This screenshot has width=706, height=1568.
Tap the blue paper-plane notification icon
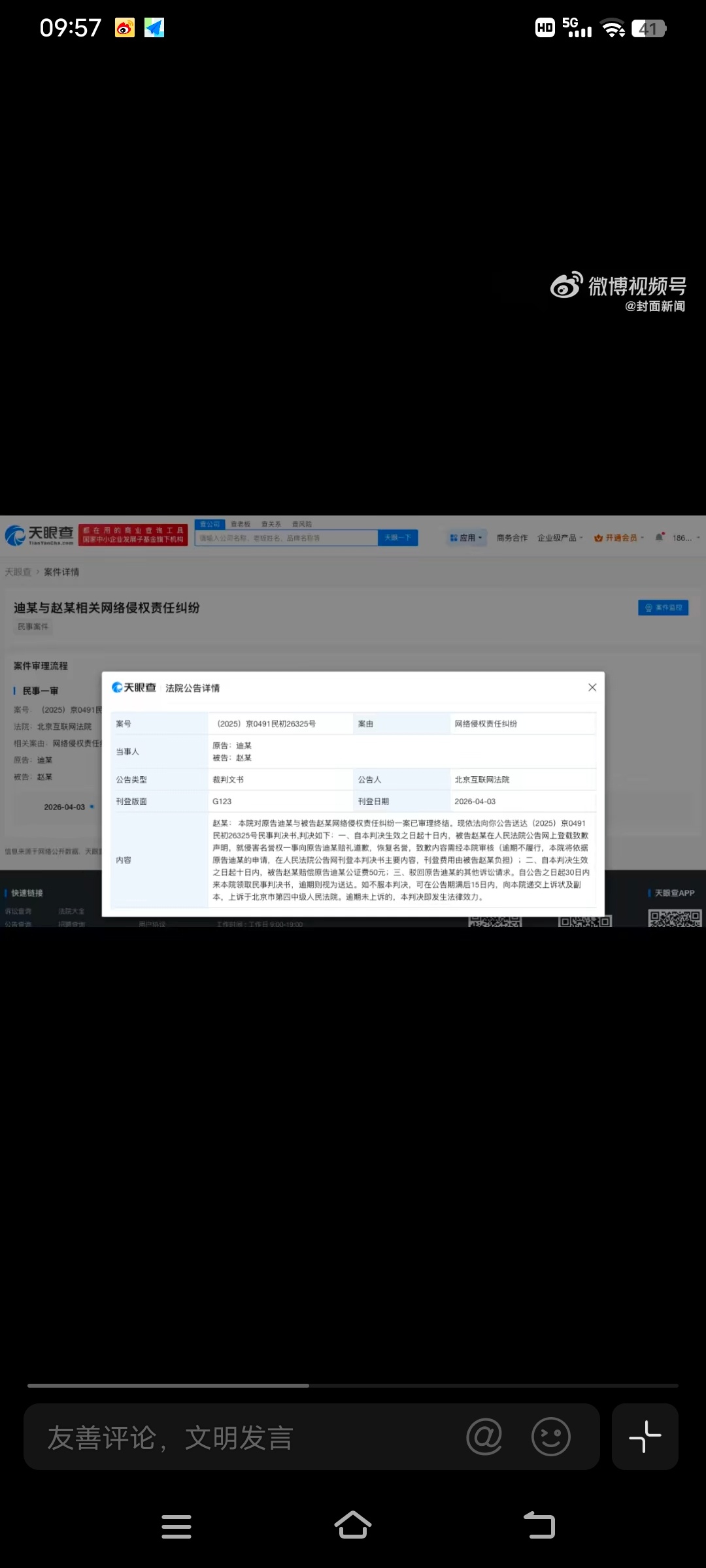click(154, 28)
